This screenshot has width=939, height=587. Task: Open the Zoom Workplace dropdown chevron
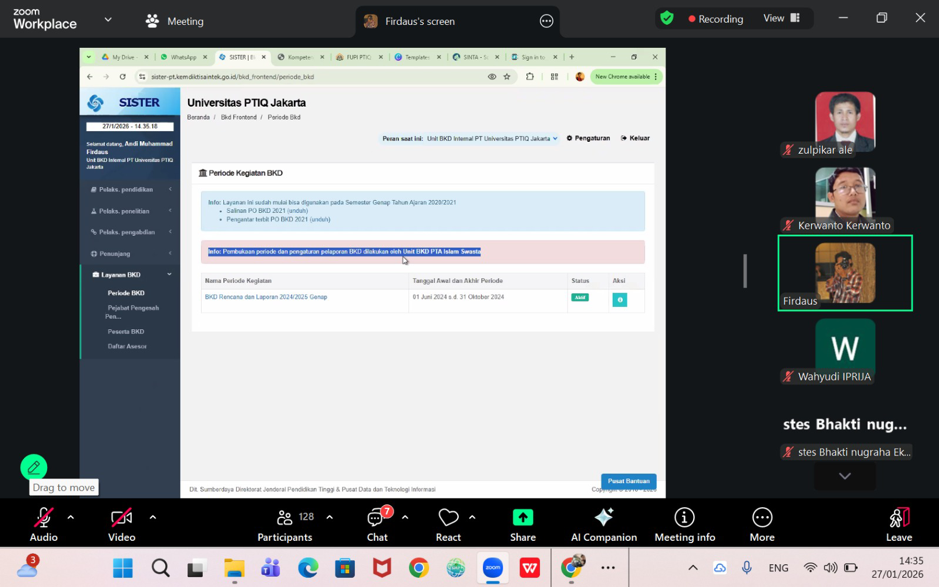coord(108,19)
